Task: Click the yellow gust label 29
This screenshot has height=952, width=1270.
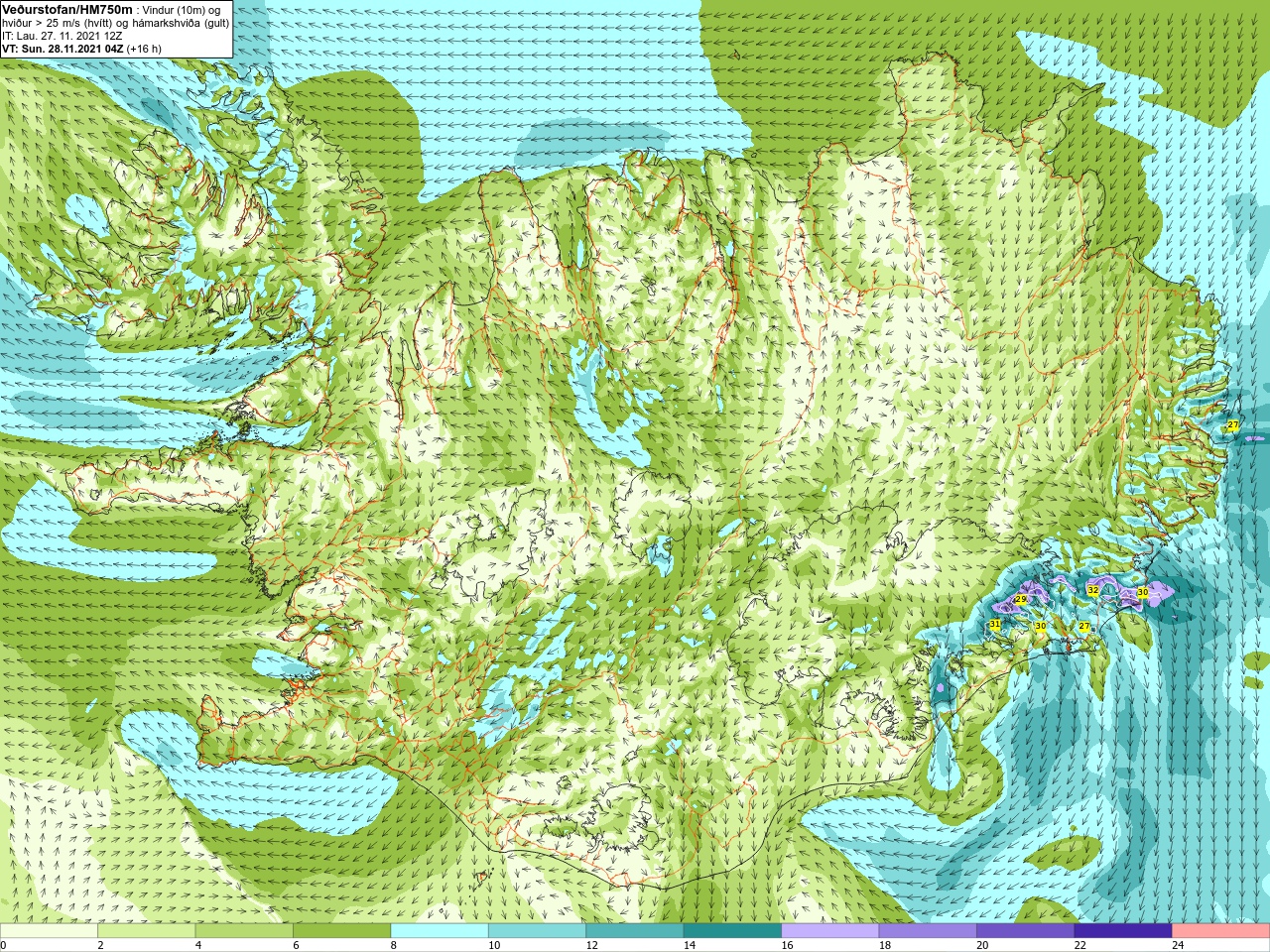Action: 1020,600
